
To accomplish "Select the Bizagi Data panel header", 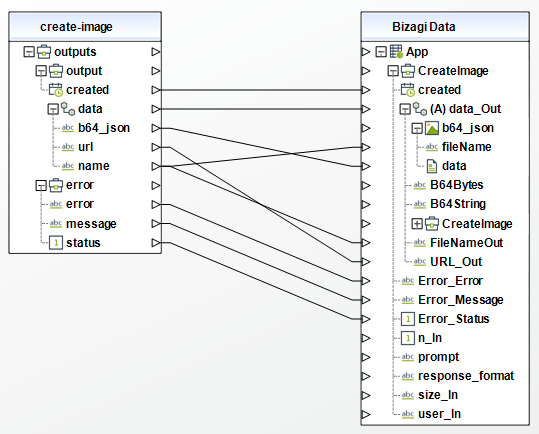I will point(445,27).
